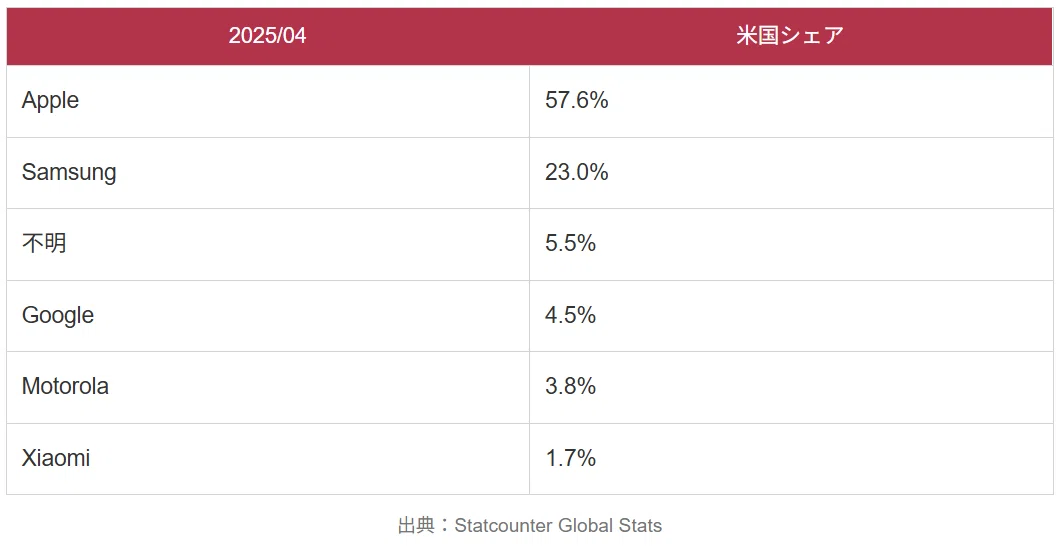Click the red table header bar
This screenshot has height=556, width=1062.
(x=530, y=37)
